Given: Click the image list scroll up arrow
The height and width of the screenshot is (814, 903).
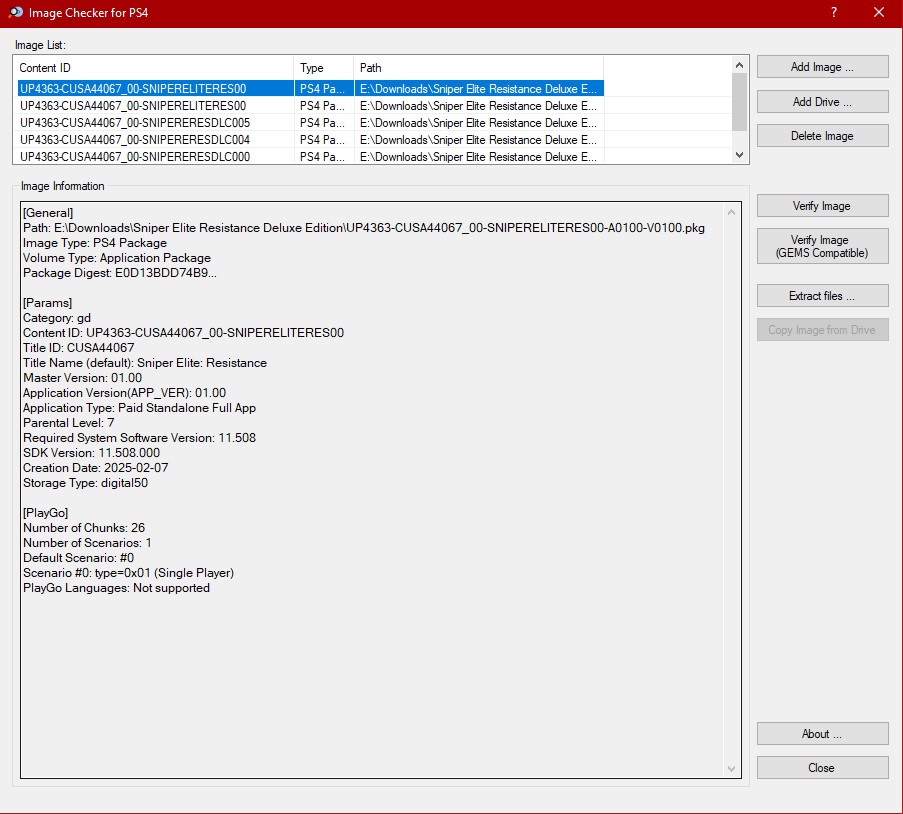Looking at the screenshot, I should [739, 65].
